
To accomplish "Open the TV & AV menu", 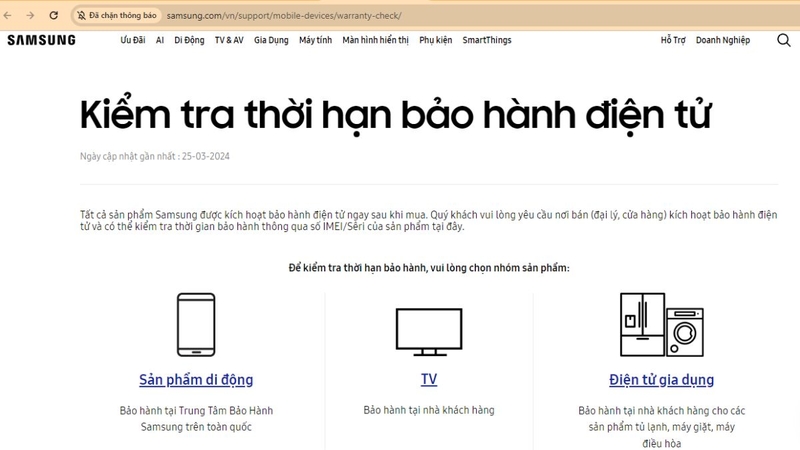I will 229,40.
